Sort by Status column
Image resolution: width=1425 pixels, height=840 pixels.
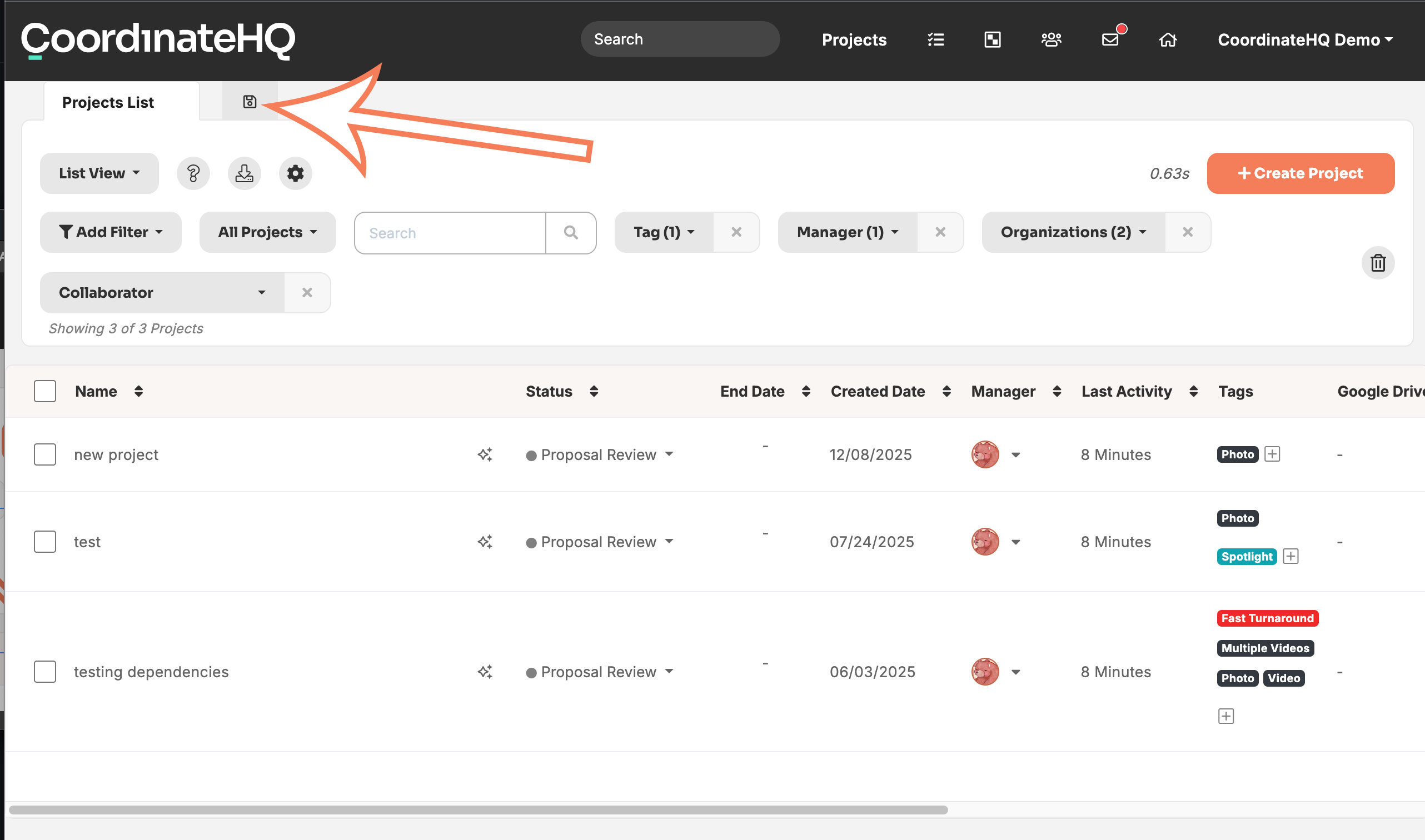click(x=594, y=391)
